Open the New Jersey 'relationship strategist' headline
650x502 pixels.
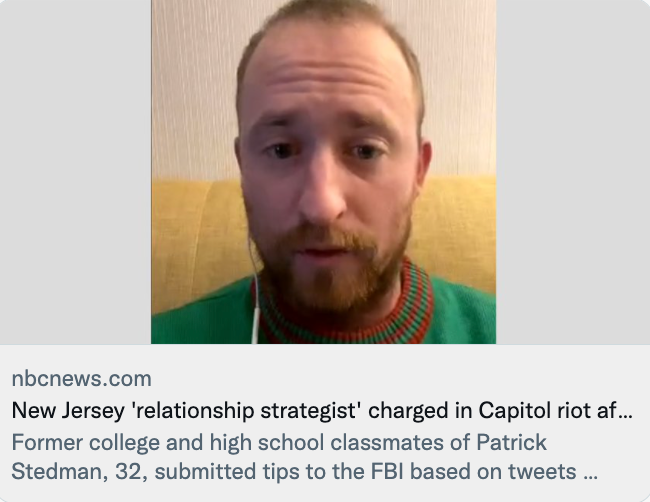coord(322,411)
